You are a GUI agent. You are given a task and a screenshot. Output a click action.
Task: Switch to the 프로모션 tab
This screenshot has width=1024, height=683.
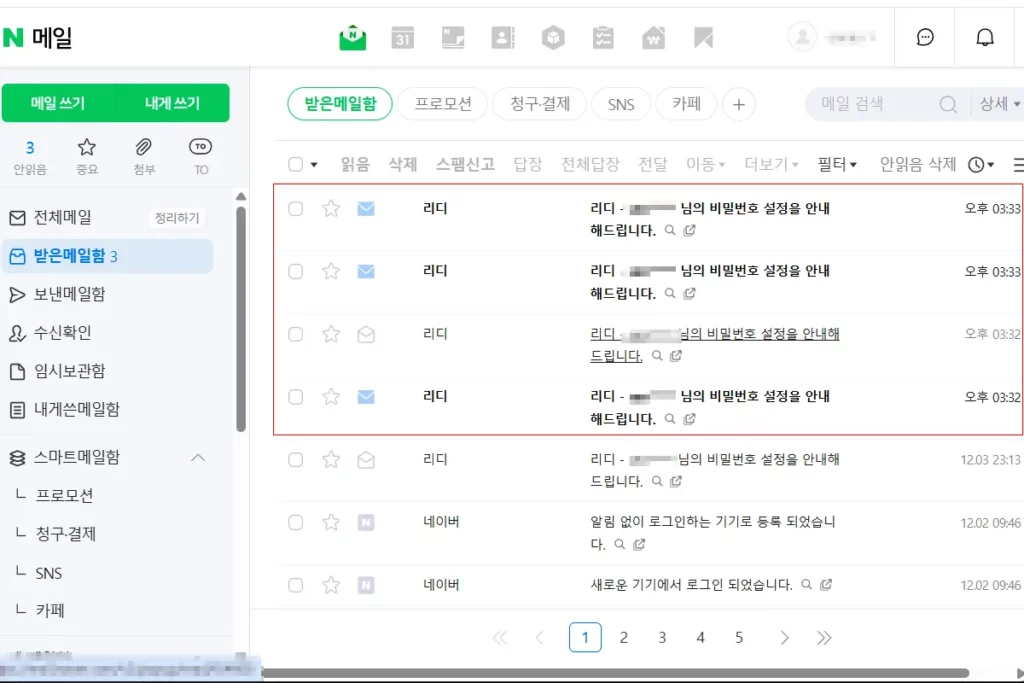[443, 104]
